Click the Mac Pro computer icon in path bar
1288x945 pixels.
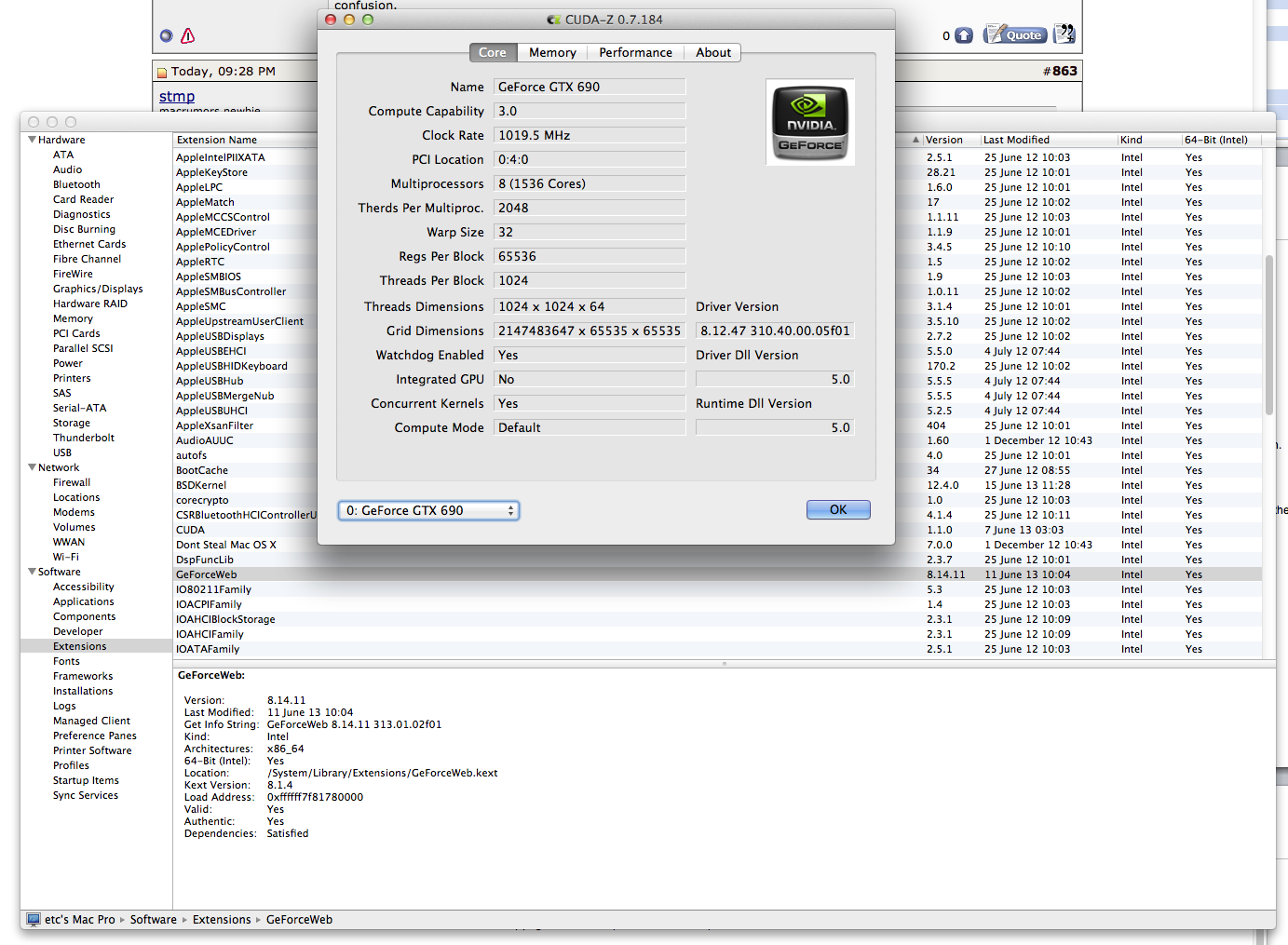[34, 919]
